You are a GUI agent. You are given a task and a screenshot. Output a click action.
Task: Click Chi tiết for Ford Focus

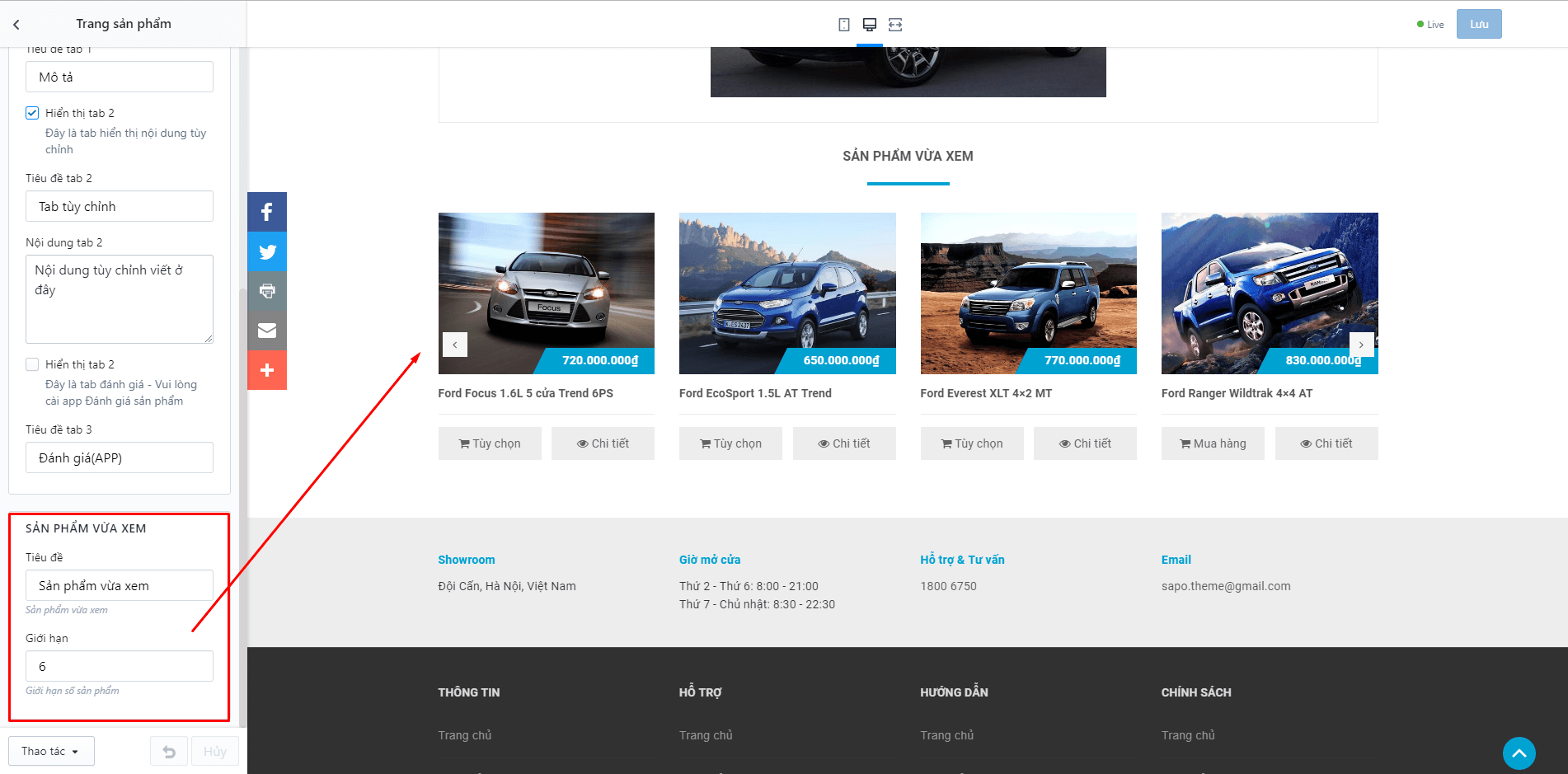point(603,443)
